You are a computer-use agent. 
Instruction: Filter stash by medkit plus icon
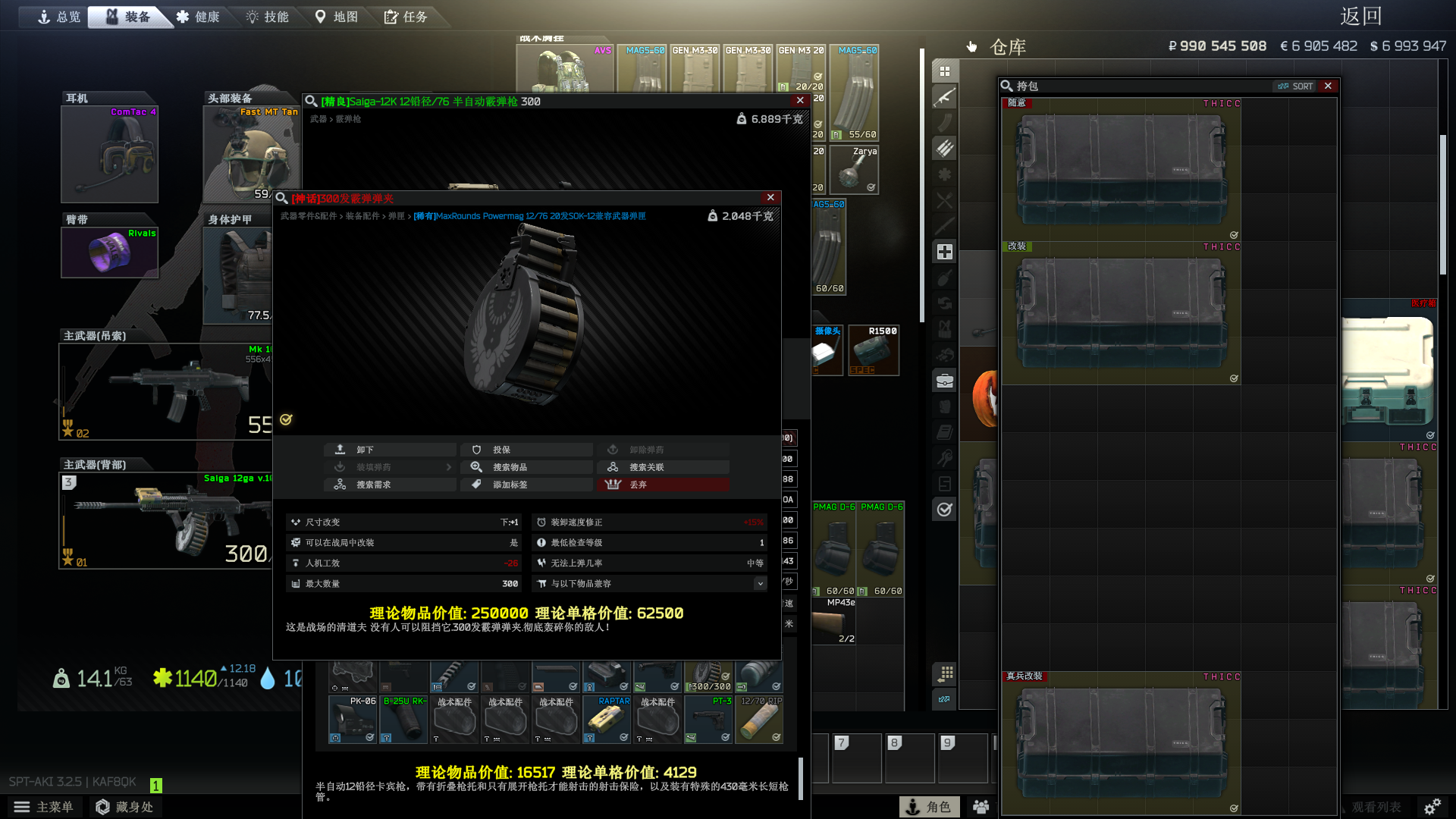pos(945,252)
